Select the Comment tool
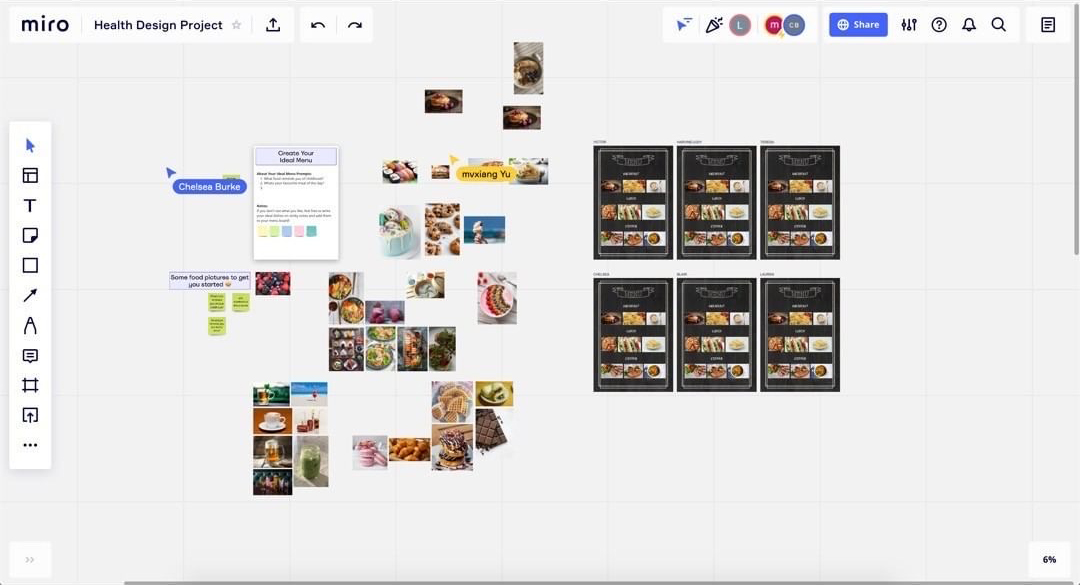1080x585 pixels. (x=30, y=356)
